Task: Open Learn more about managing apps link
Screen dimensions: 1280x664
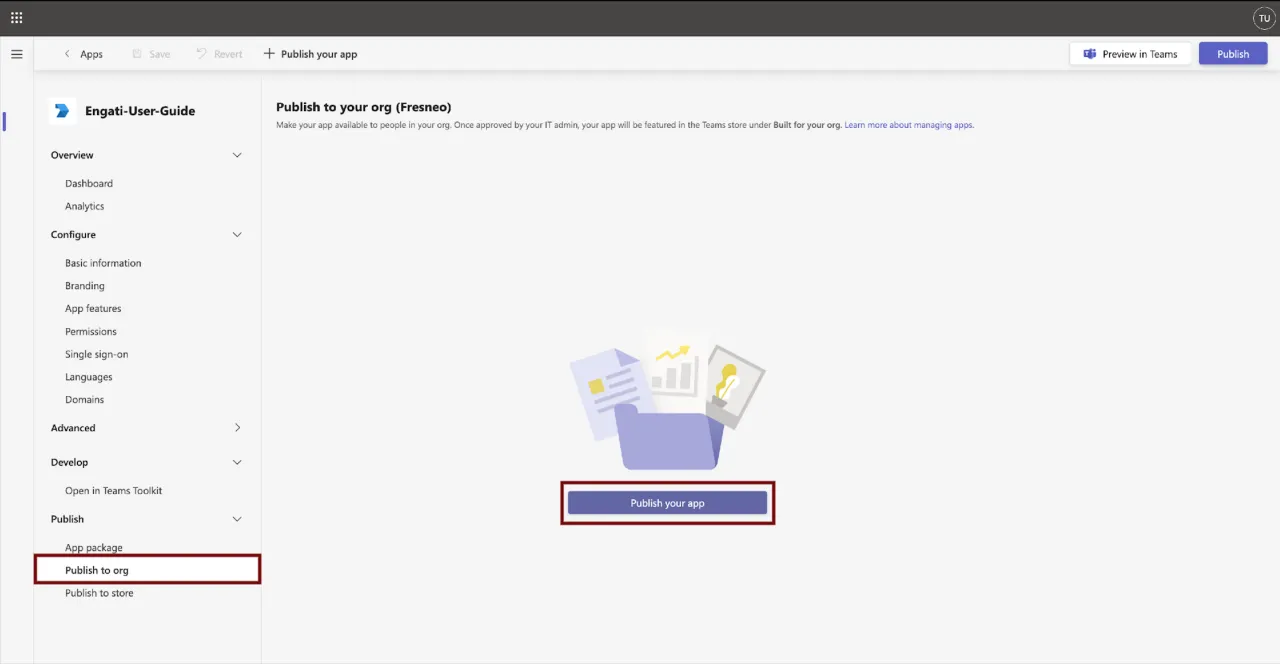Action: click(x=909, y=125)
